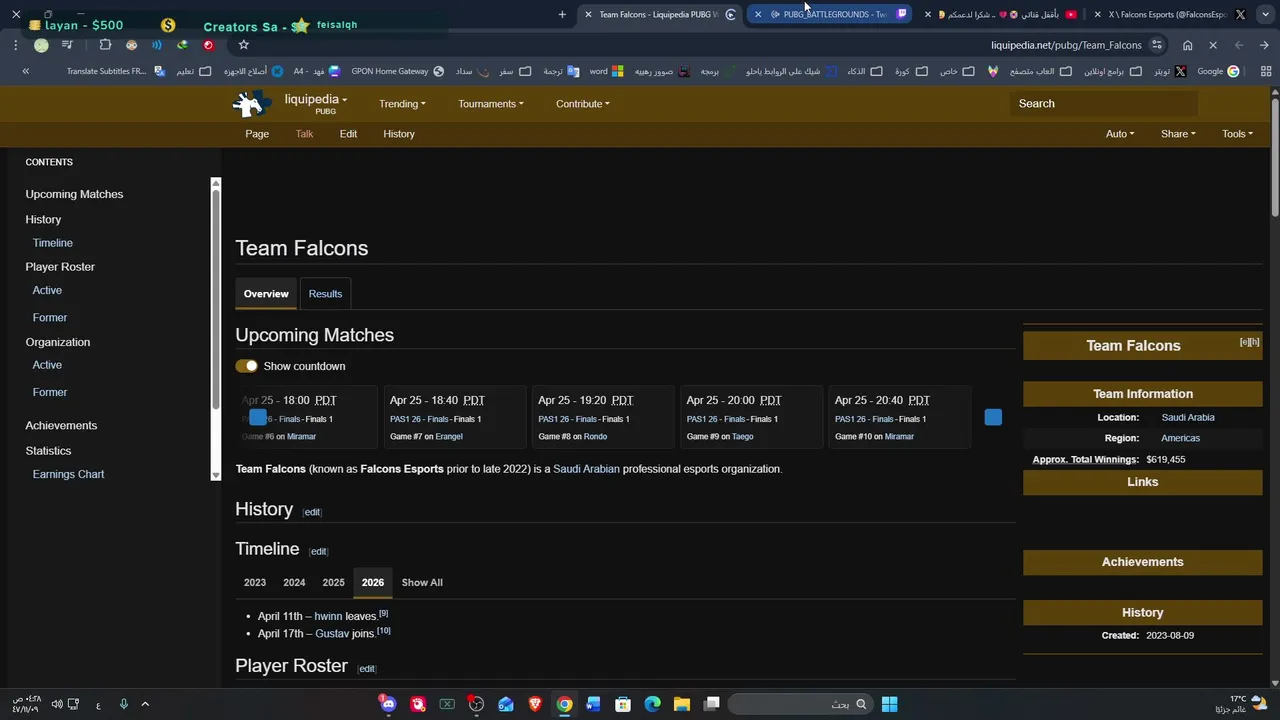Select the 2025 timeline tab
This screenshot has width=1280, height=720.
click(333, 582)
